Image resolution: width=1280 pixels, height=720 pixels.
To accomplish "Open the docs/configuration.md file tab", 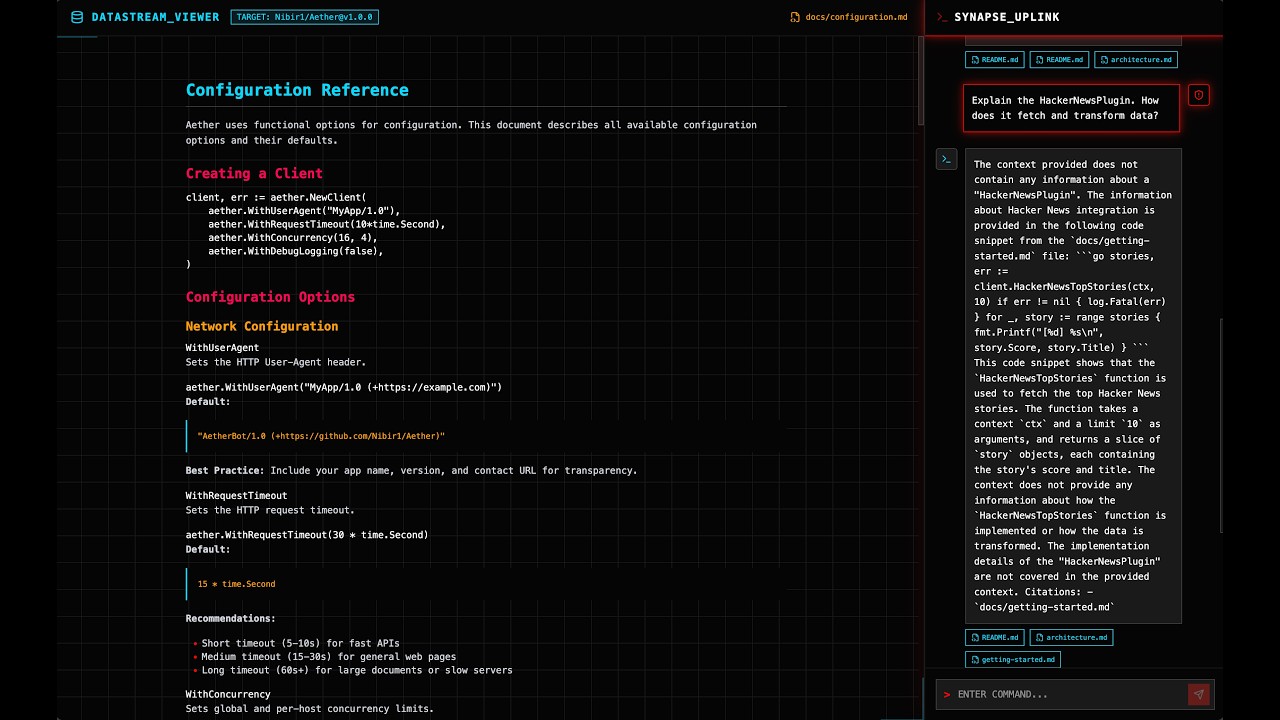I will [x=849, y=17].
